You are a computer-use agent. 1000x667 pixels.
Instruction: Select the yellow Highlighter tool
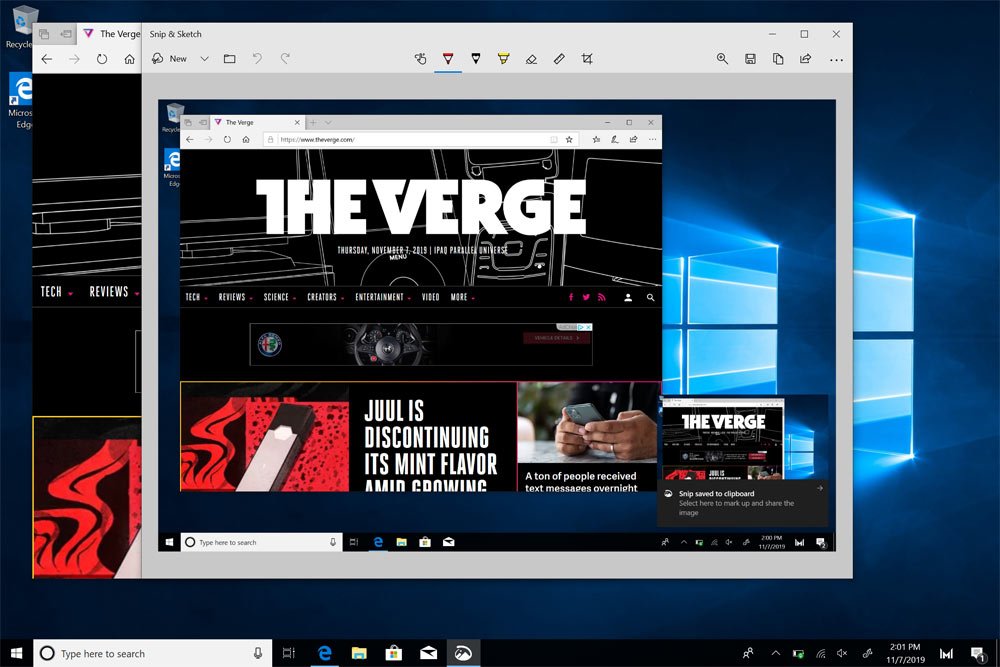point(503,59)
